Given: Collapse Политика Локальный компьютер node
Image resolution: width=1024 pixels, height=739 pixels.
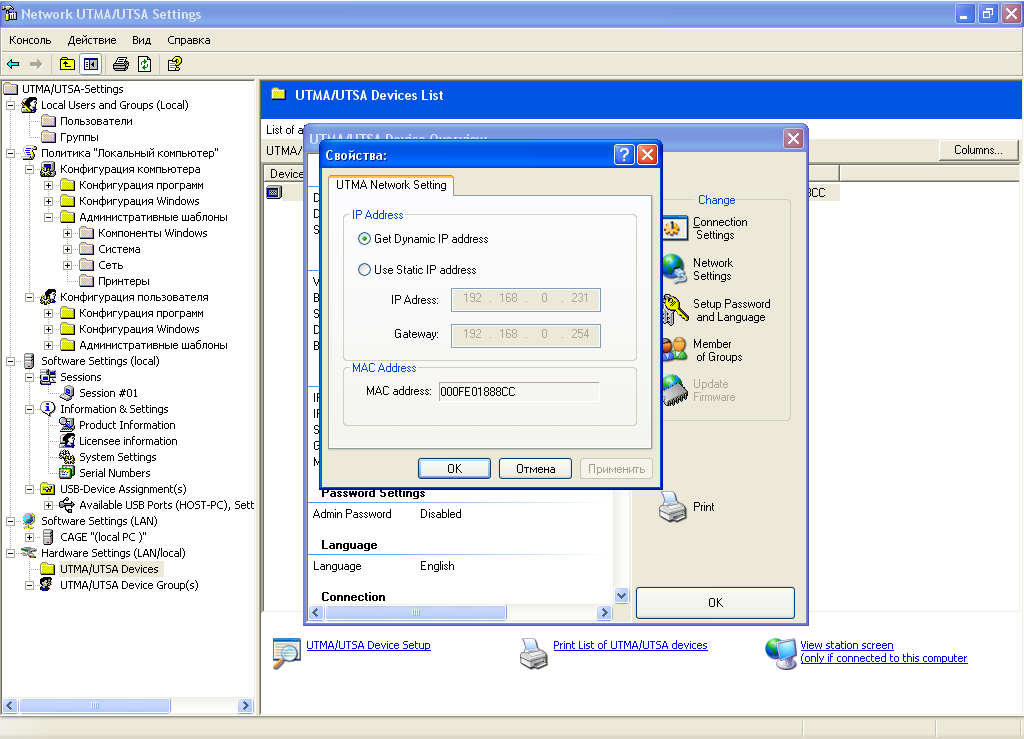Looking at the screenshot, I should [x=10, y=153].
